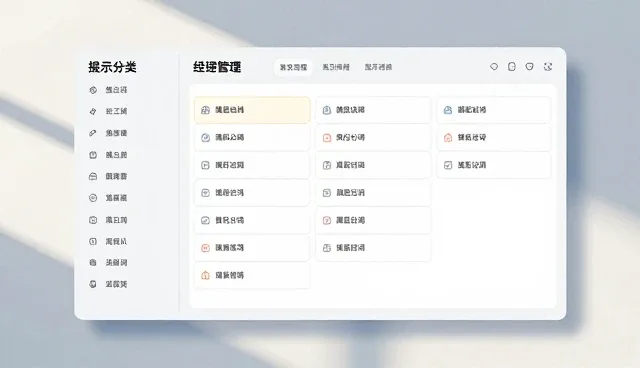The width and height of the screenshot is (640, 368).
Task: Switch to the last header tab
Action: (x=378, y=67)
